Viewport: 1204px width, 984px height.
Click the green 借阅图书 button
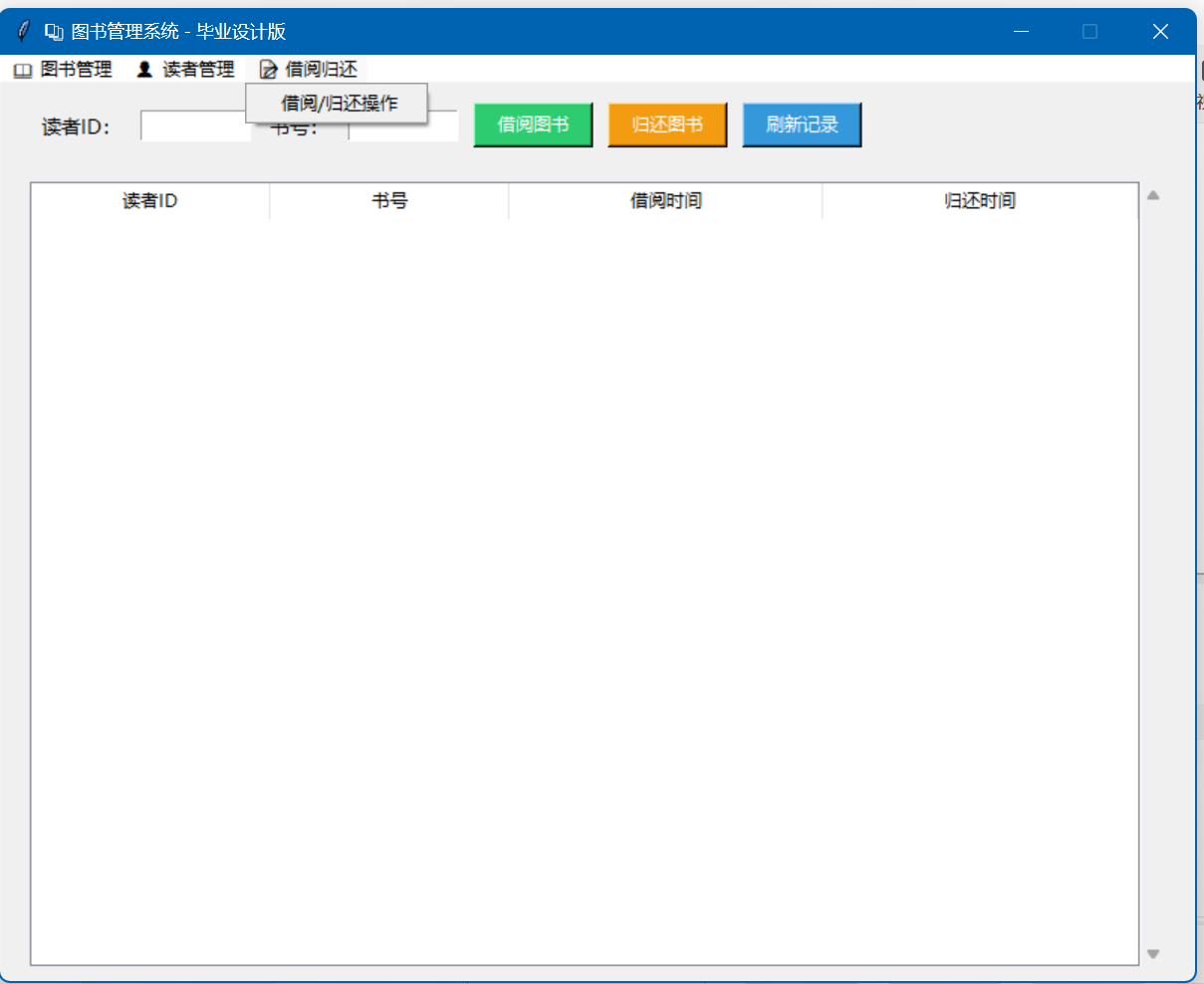[533, 124]
